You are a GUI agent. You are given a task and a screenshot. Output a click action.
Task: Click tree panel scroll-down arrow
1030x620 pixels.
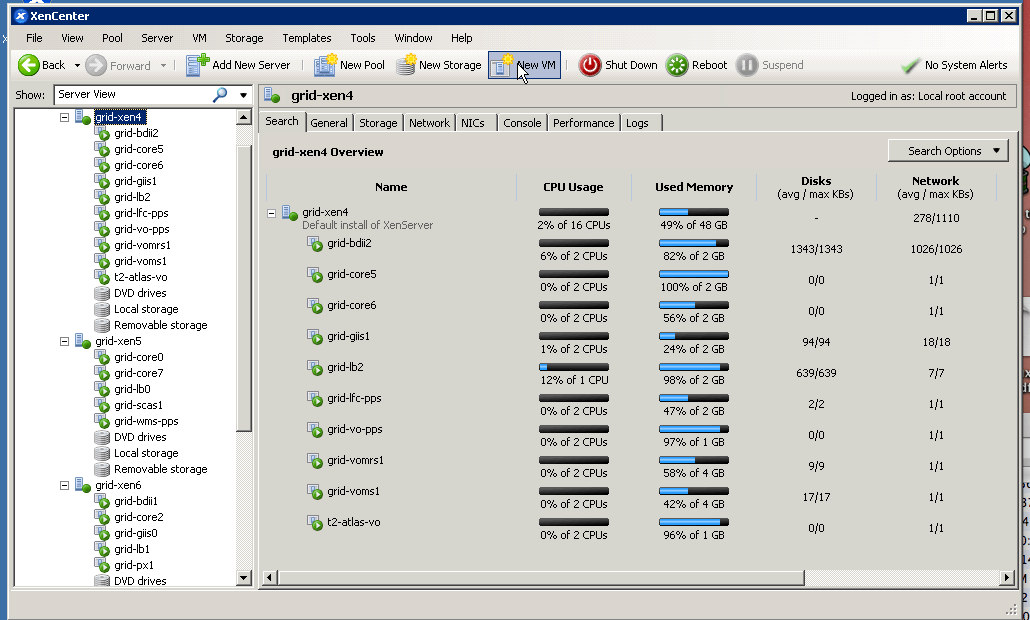[x=244, y=578]
